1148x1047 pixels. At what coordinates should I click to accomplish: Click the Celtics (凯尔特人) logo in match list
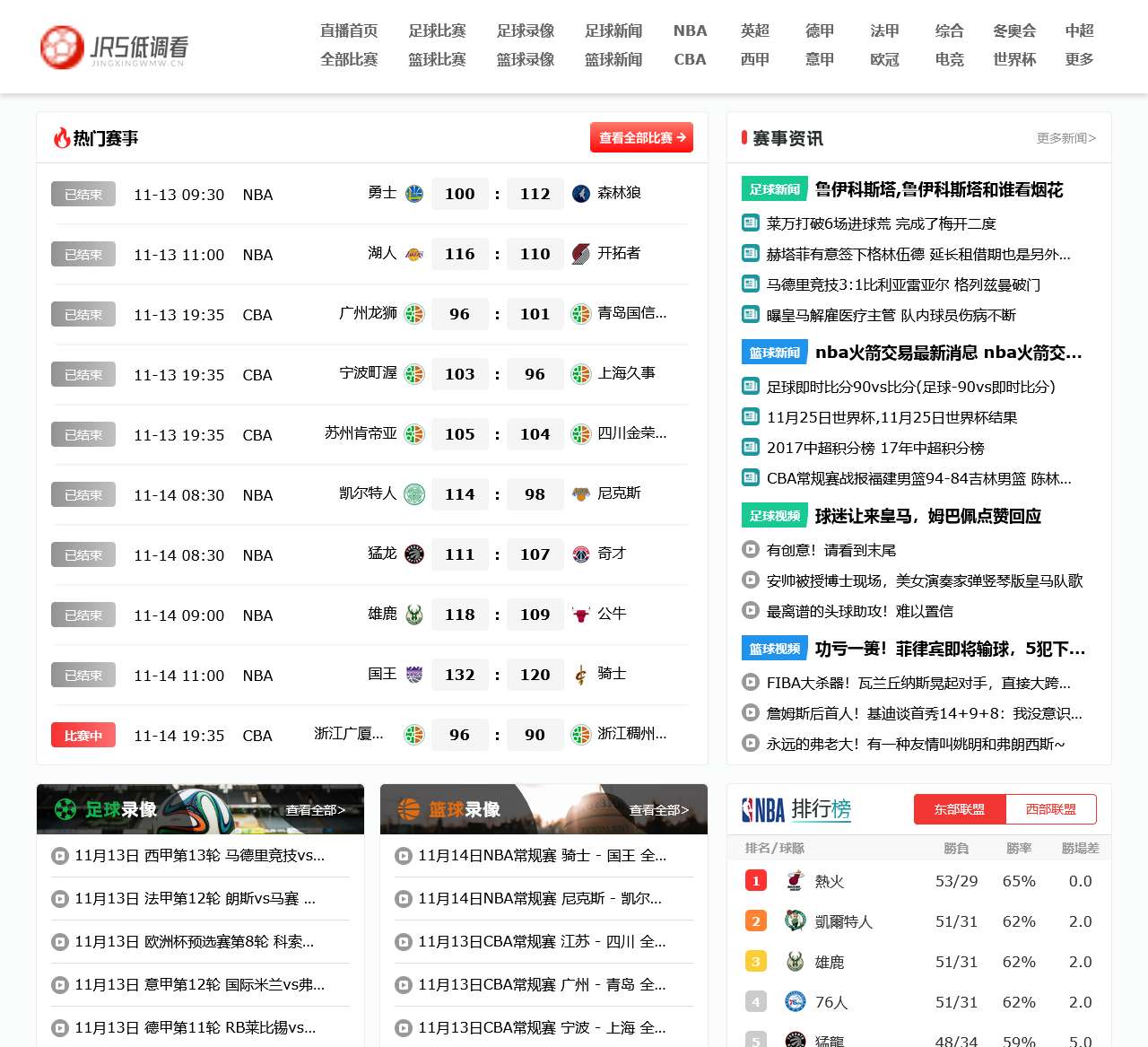pyautogui.click(x=414, y=494)
